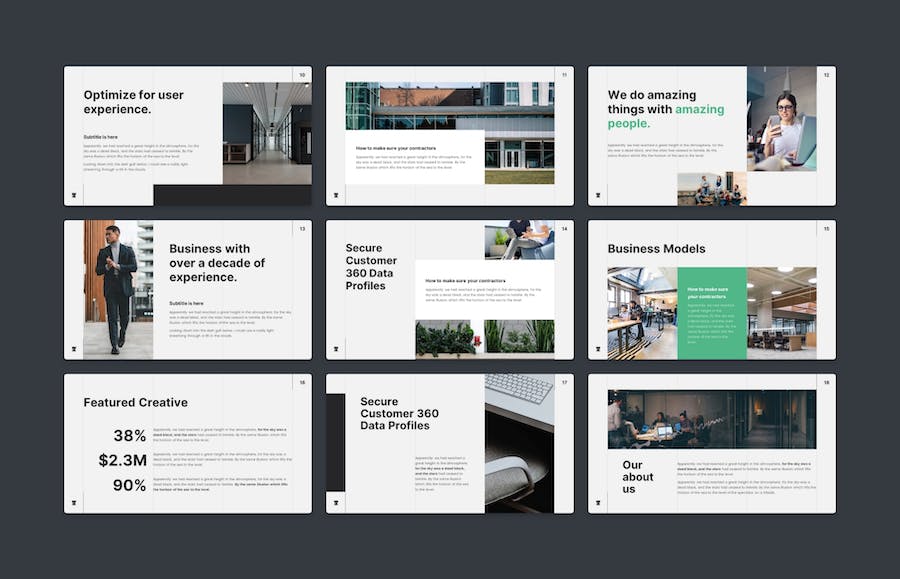This screenshot has width=900, height=579.
Task: Select the office hallway photo on slide 10
Action: click(266, 133)
